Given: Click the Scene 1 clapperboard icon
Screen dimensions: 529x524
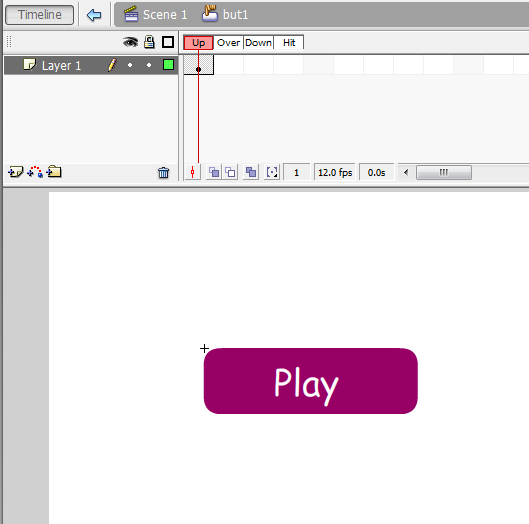Looking at the screenshot, I should [131, 14].
